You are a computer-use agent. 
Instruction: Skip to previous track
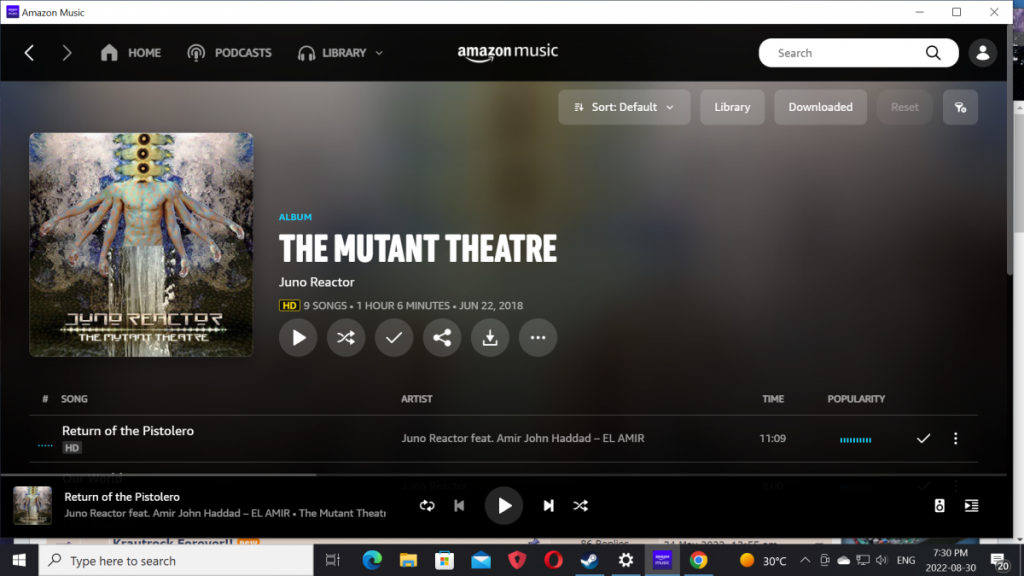[x=459, y=505]
